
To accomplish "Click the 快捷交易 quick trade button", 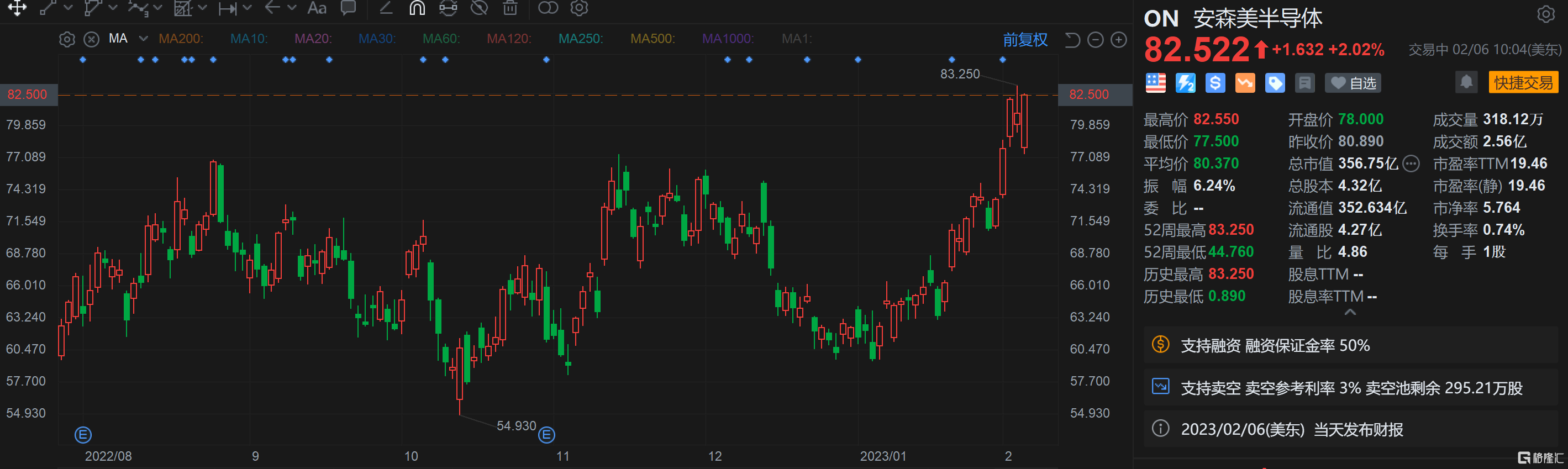I will (x=1524, y=83).
